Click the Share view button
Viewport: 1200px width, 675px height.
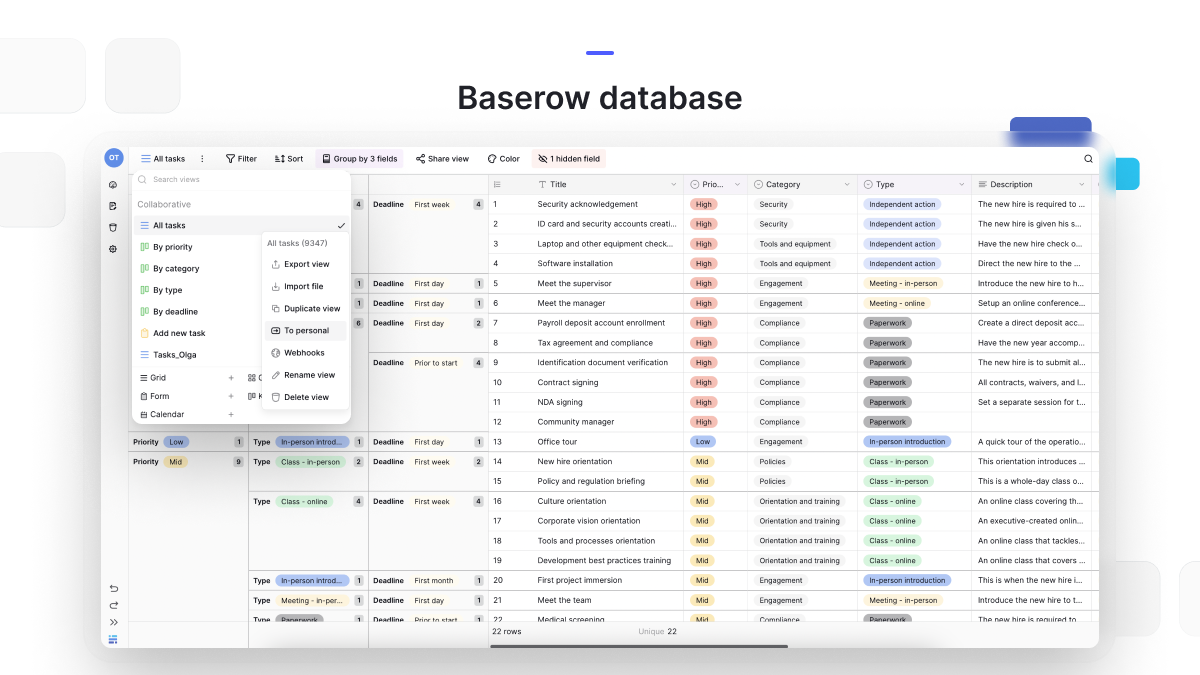[442, 158]
